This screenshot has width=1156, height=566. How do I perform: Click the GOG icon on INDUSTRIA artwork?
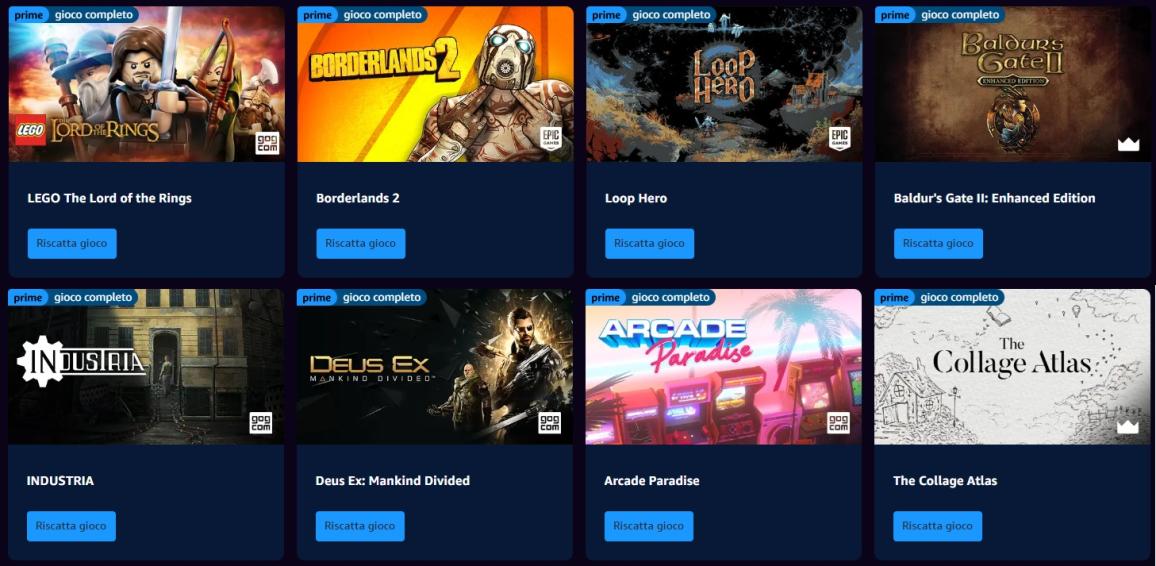click(261, 422)
